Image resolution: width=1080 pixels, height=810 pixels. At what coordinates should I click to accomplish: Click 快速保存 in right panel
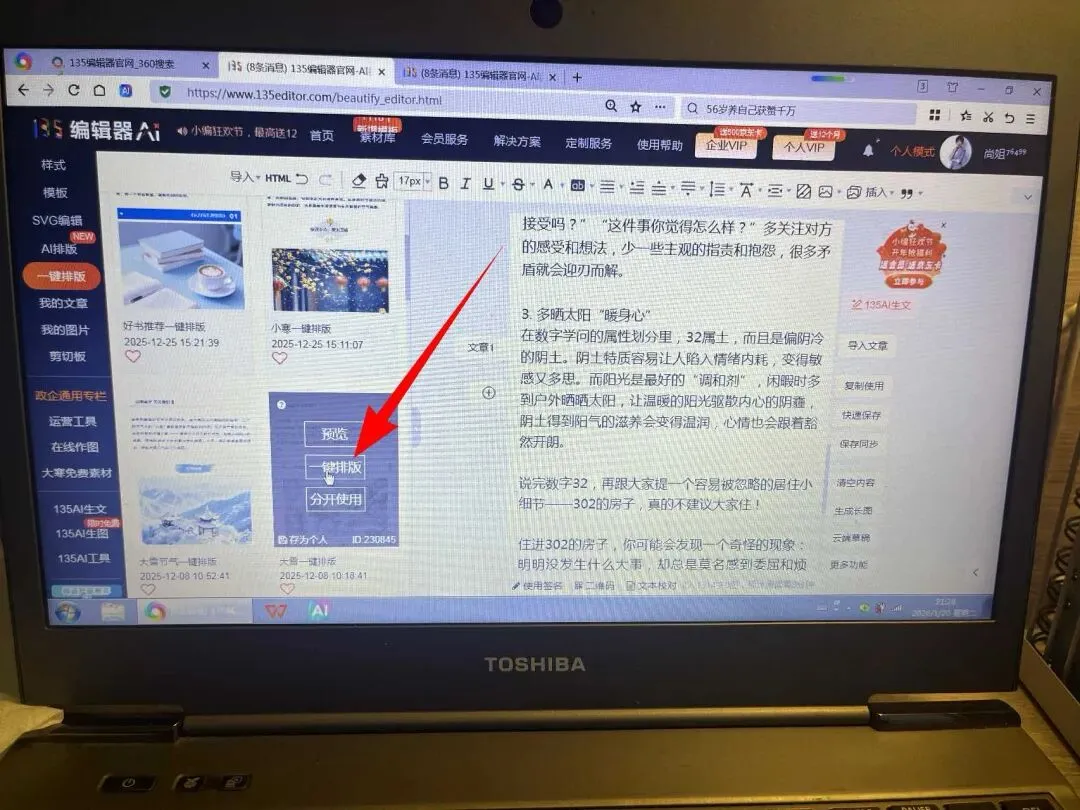pos(861,415)
